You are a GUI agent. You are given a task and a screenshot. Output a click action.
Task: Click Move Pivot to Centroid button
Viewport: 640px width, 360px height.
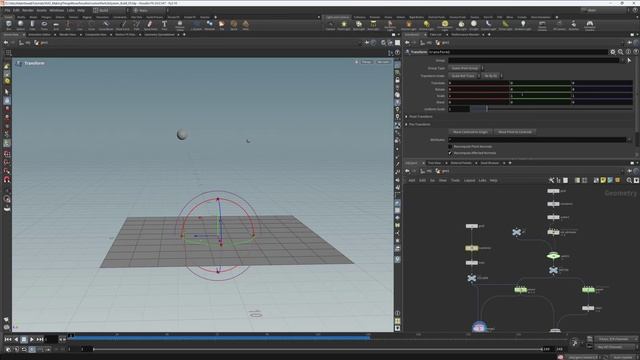515,132
